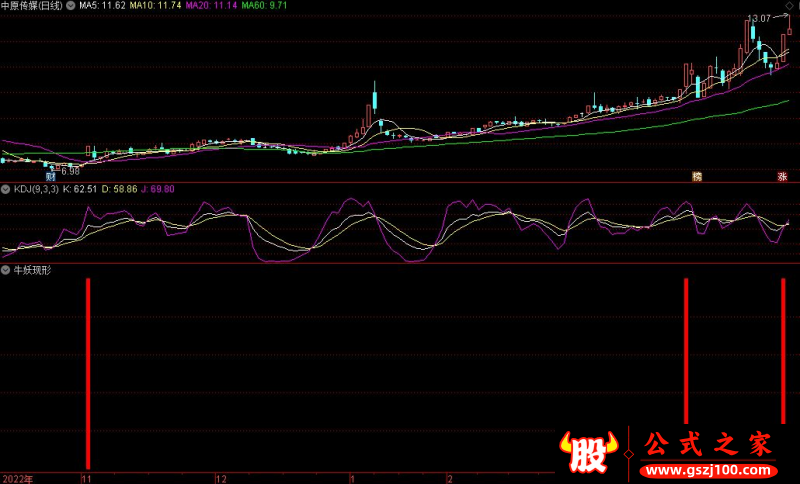Open the KDJ(9,3,3) indicator name
Image resolution: width=800 pixels, height=484 pixels.
pos(36,188)
